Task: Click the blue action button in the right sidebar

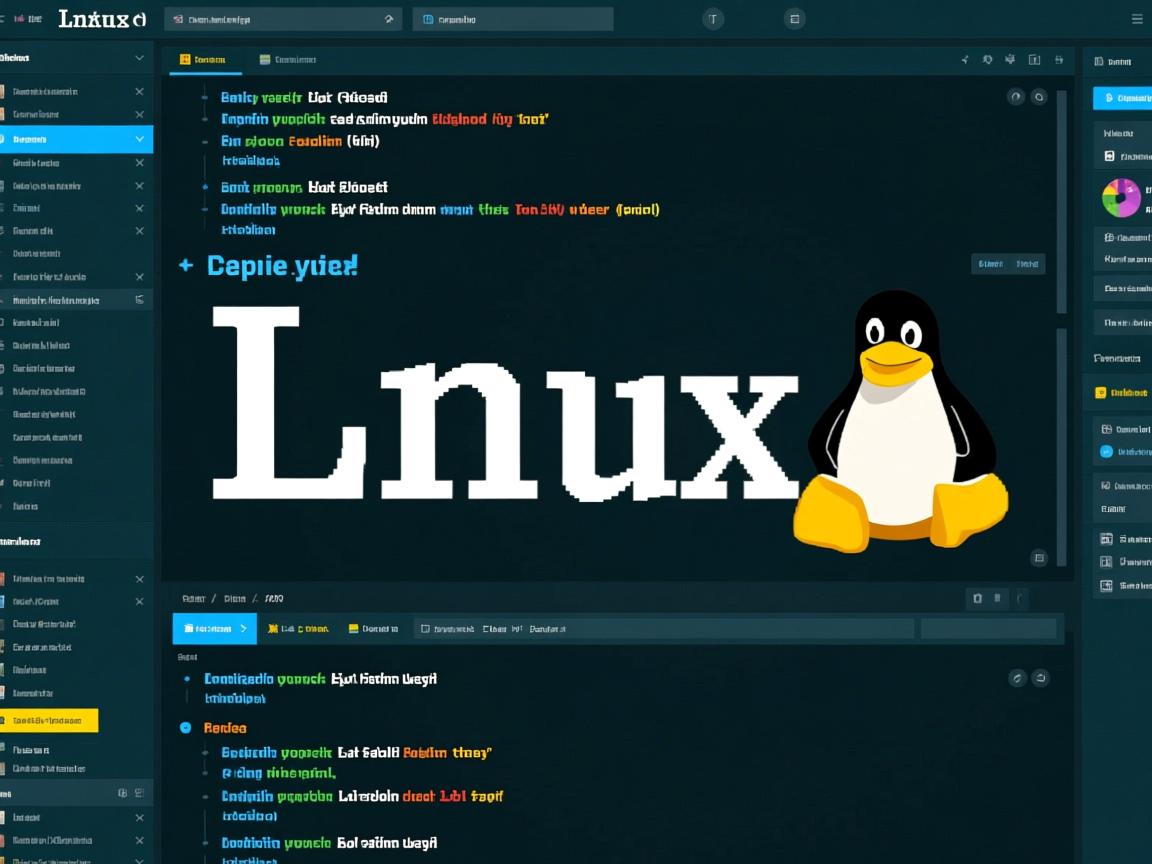Action: 1121,97
